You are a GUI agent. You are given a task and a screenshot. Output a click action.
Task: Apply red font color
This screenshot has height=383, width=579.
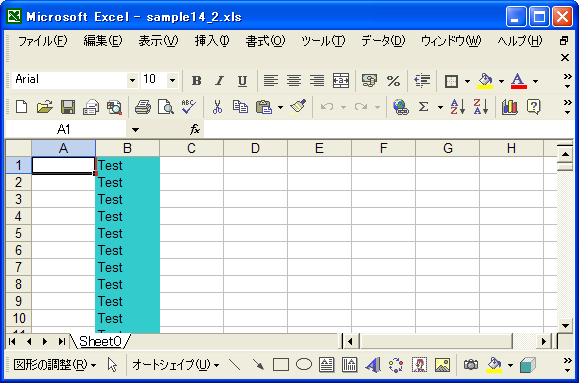tap(518, 81)
